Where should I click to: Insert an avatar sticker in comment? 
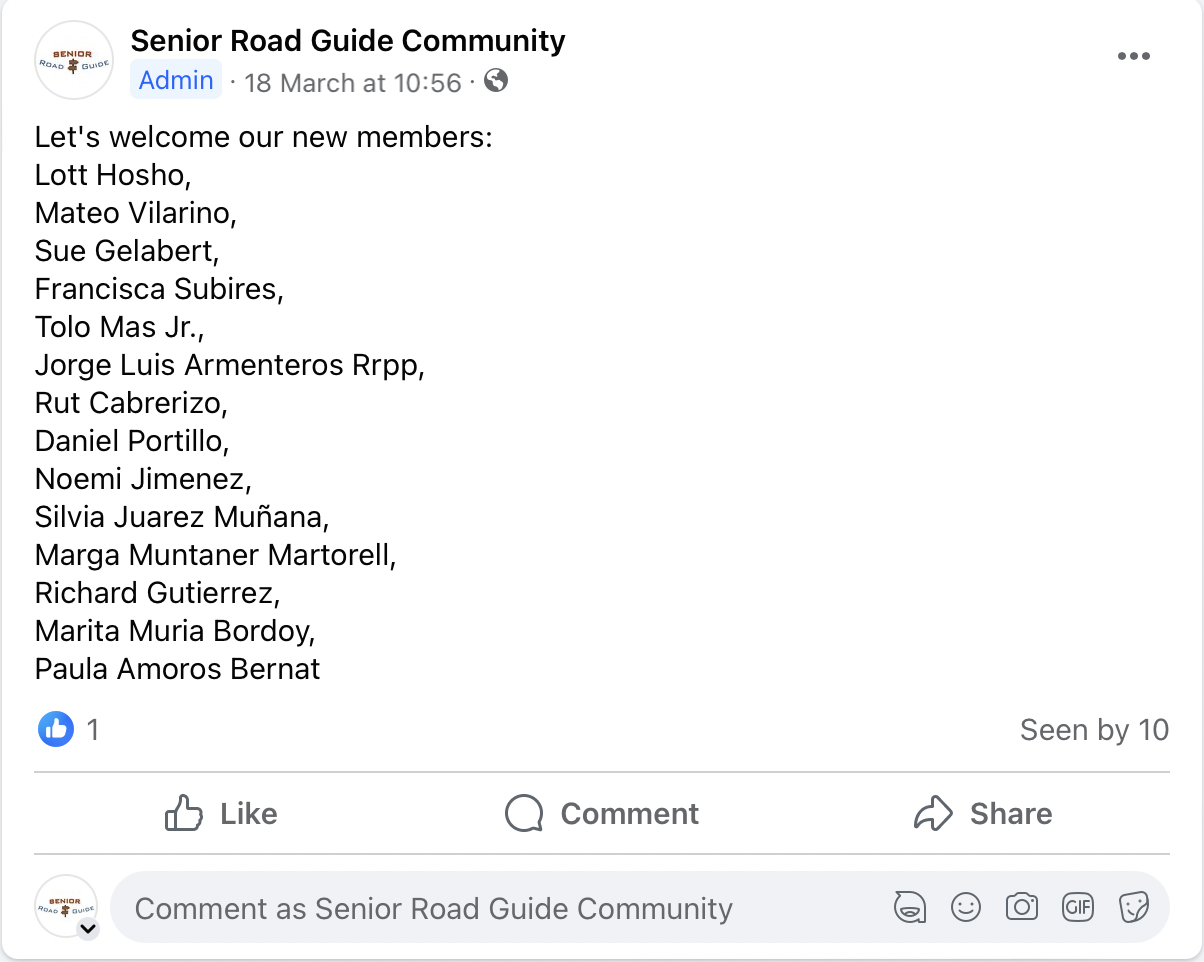point(908,908)
